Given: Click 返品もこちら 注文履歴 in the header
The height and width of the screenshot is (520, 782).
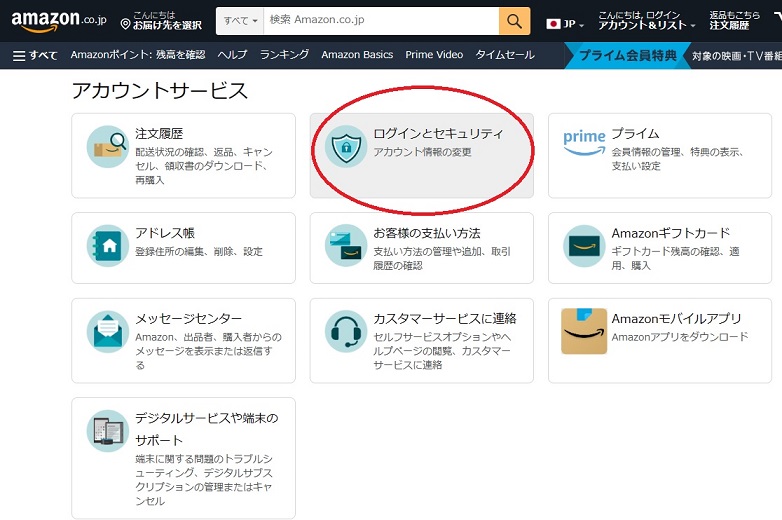Looking at the screenshot, I should coord(734,20).
